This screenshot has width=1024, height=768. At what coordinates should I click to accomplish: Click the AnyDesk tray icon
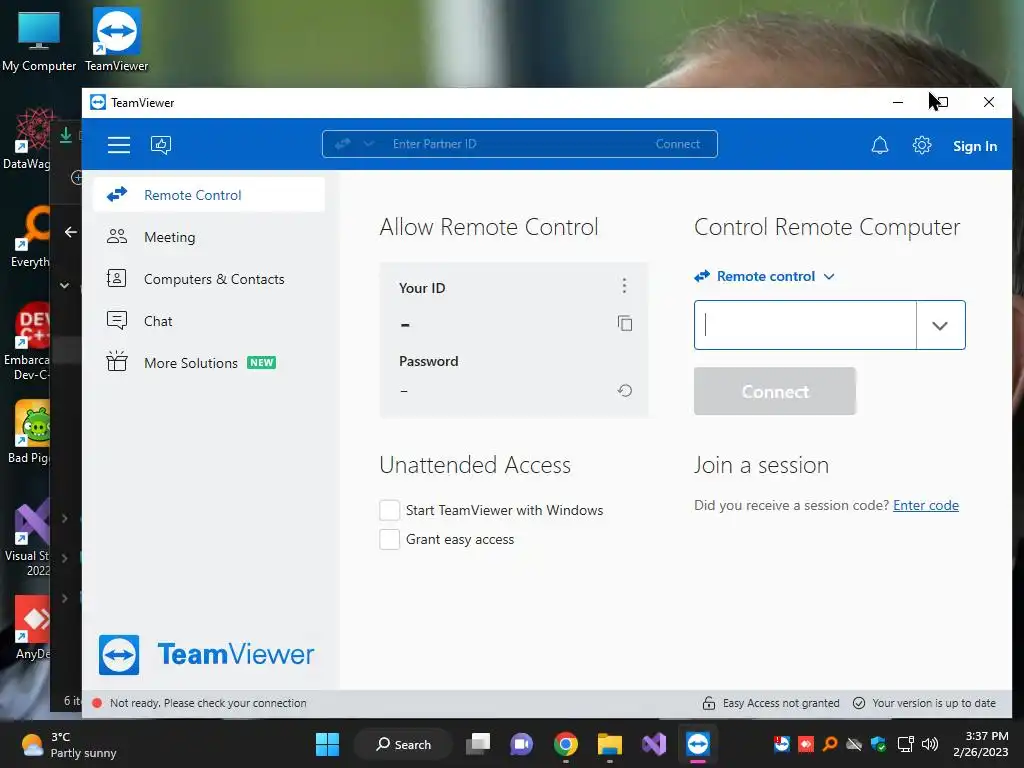[807, 744]
